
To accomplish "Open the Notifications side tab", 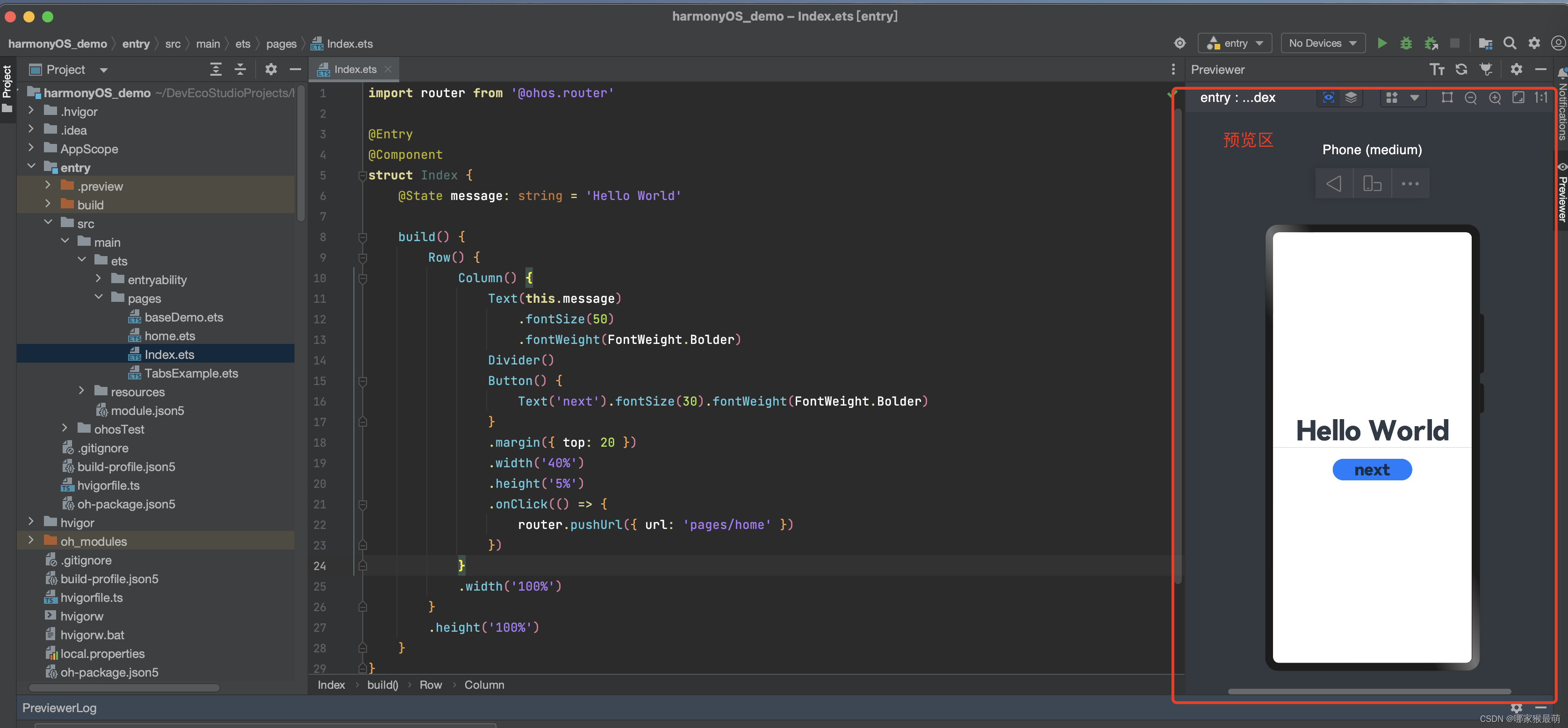I will tap(1562, 107).
